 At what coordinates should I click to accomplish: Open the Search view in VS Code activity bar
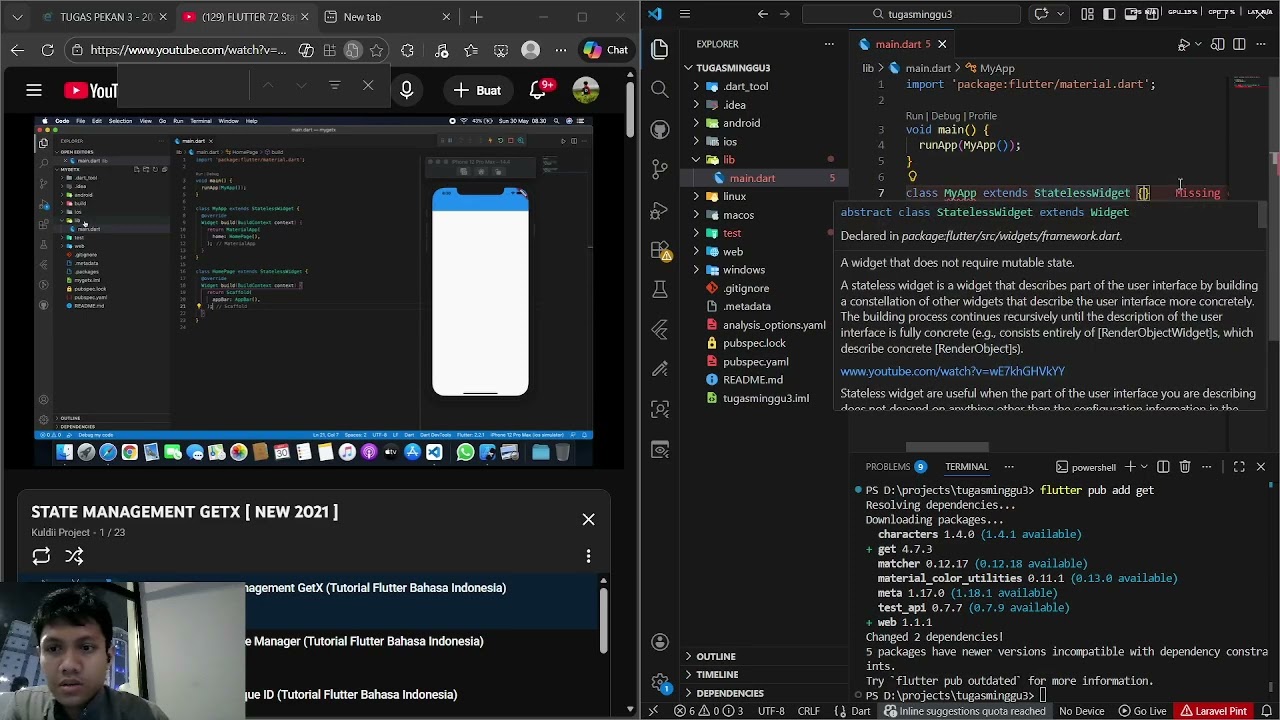pyautogui.click(x=659, y=89)
